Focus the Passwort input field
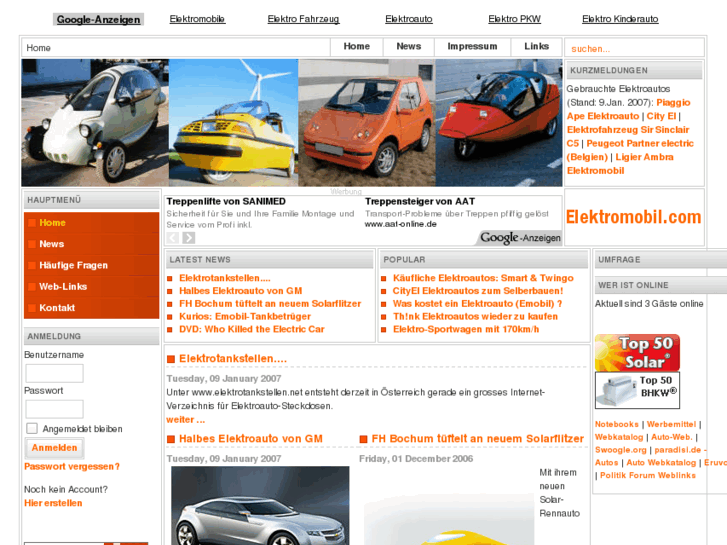Image resolution: width=727 pixels, height=545 pixels. [54, 409]
